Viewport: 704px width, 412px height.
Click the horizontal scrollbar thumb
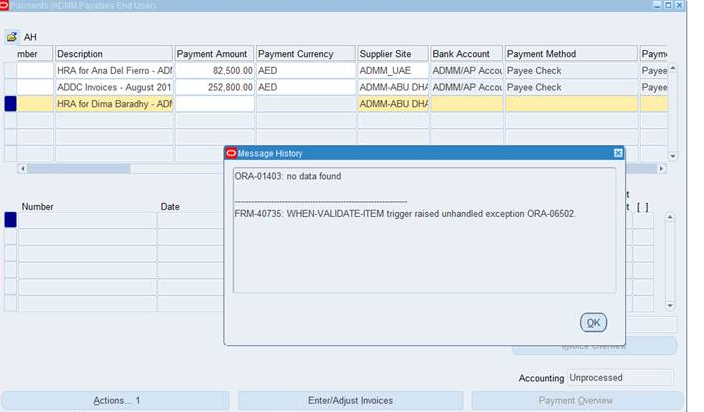[x=79, y=169]
